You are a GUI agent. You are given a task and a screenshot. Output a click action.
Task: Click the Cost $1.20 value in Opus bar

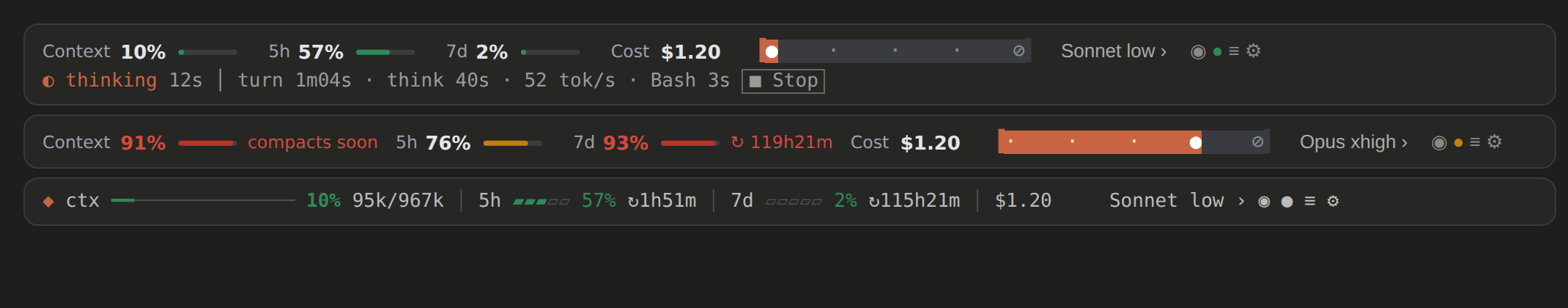point(931,143)
